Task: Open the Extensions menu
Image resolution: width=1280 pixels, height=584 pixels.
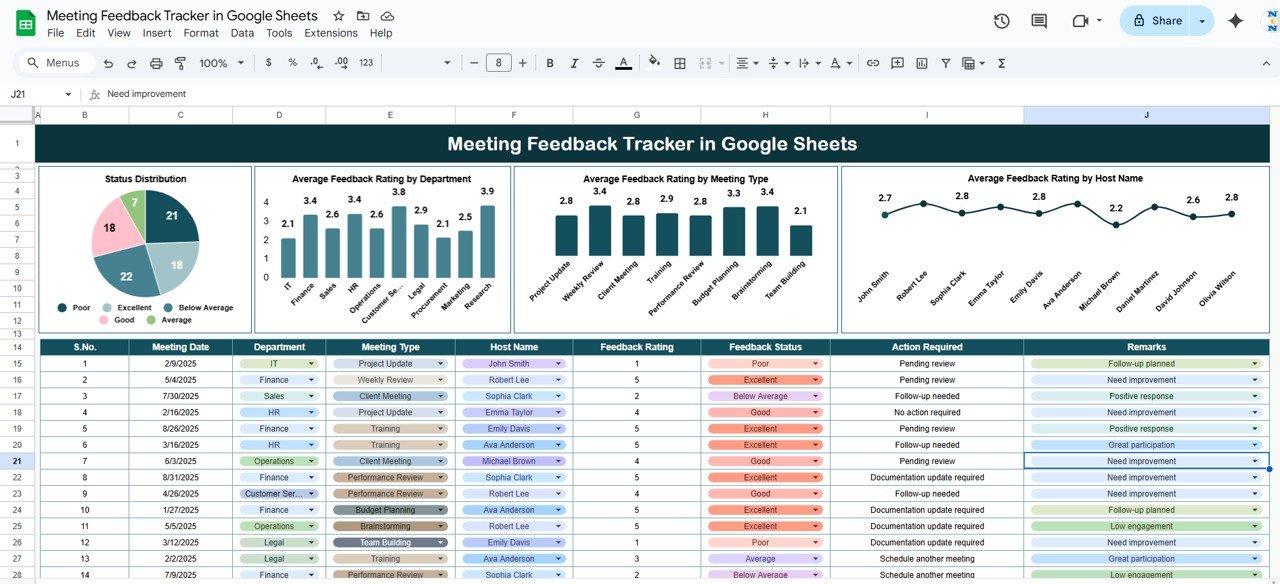Action: (x=331, y=33)
